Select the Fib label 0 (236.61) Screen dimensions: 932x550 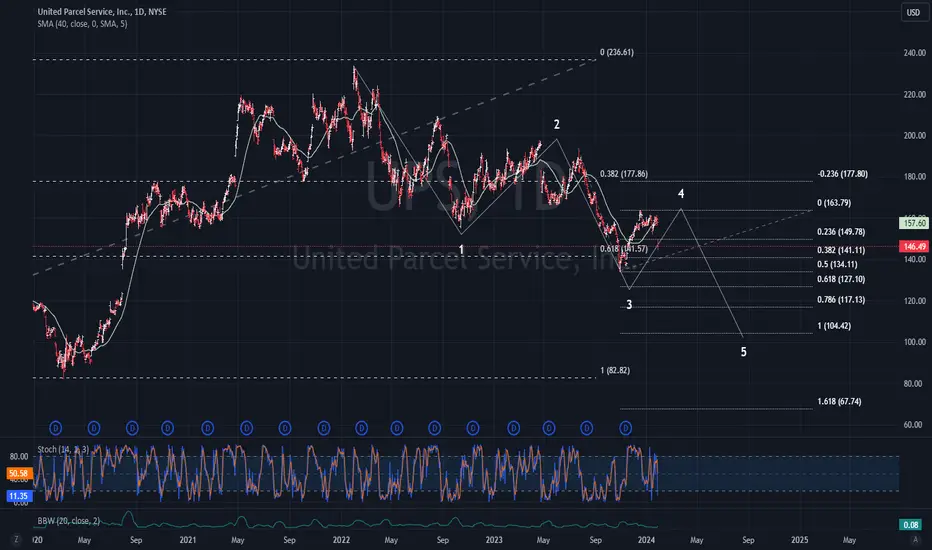coord(616,52)
